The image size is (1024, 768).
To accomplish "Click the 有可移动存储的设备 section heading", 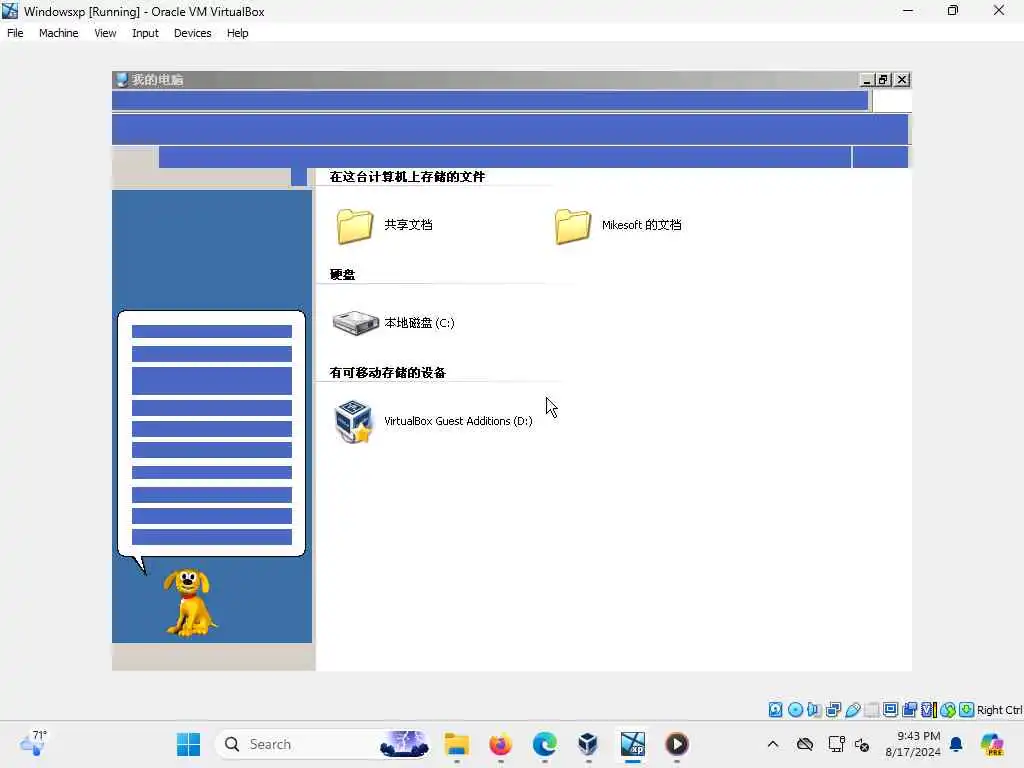I will pos(387,373).
